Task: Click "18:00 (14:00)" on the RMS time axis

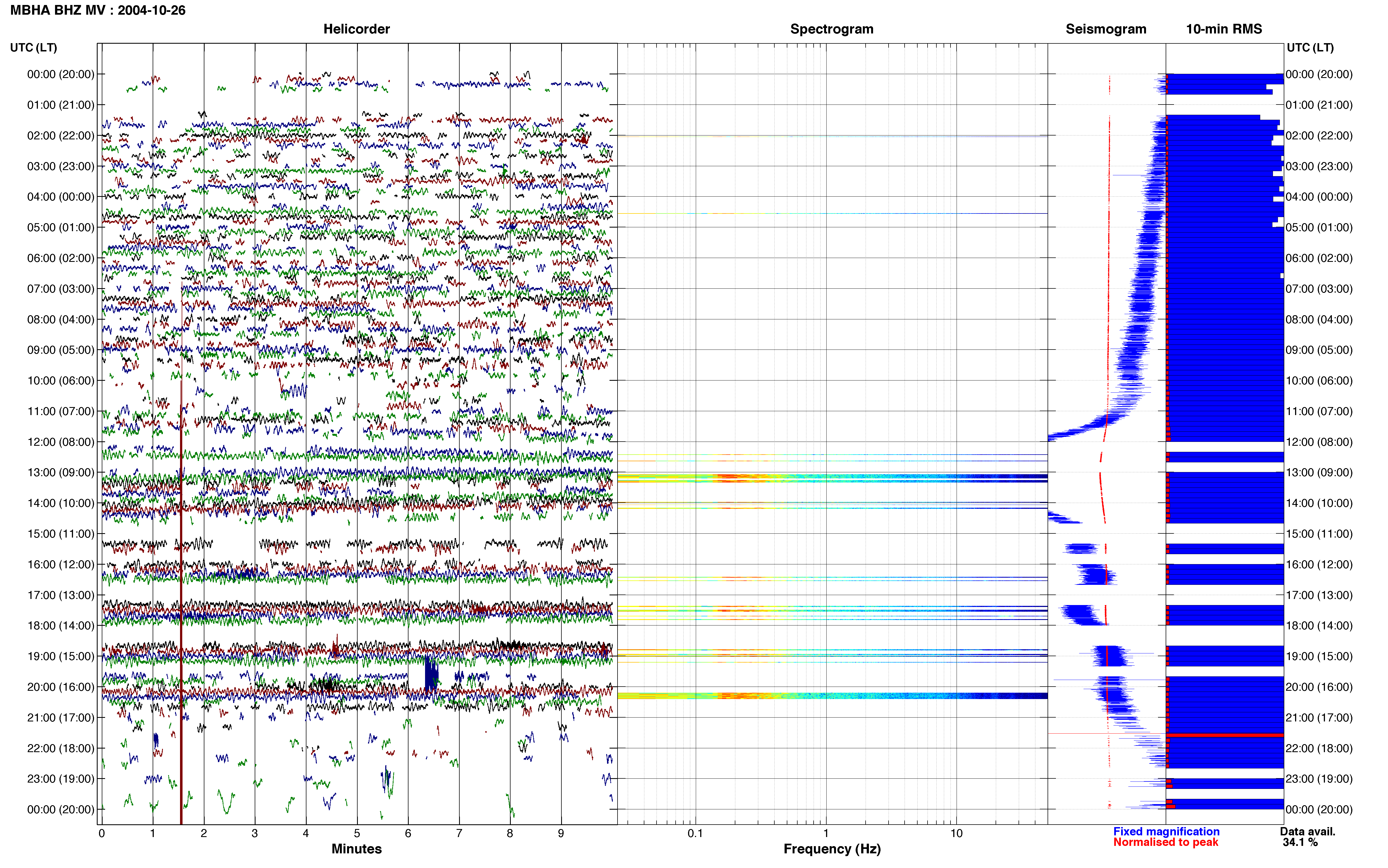Action: coord(1319,626)
